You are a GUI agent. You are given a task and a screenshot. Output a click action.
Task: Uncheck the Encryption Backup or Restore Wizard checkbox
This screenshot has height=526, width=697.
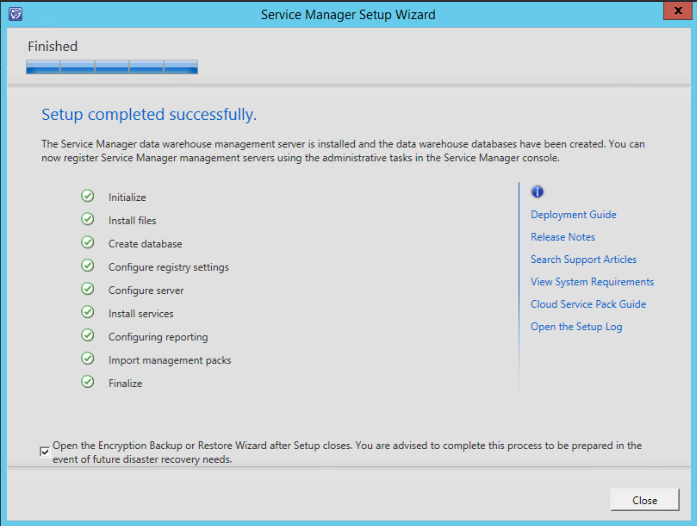[45, 451]
